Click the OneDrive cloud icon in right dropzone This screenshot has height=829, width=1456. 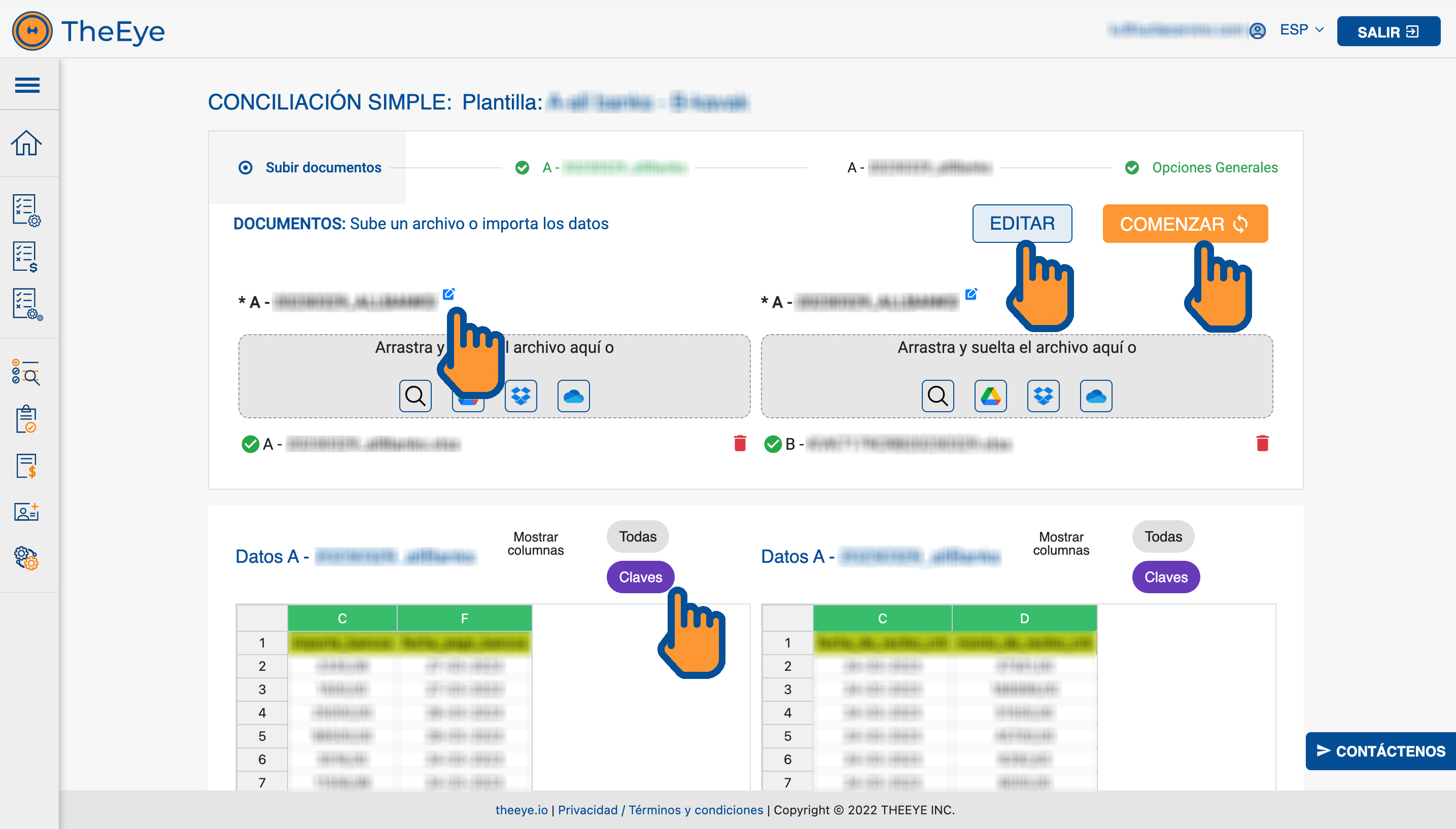[x=1095, y=395]
